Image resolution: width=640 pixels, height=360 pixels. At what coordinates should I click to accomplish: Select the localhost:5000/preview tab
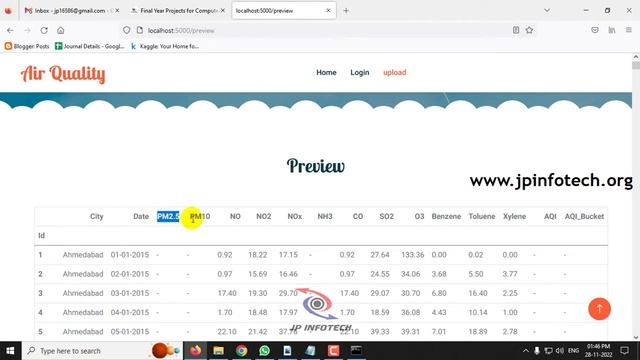(x=284, y=11)
